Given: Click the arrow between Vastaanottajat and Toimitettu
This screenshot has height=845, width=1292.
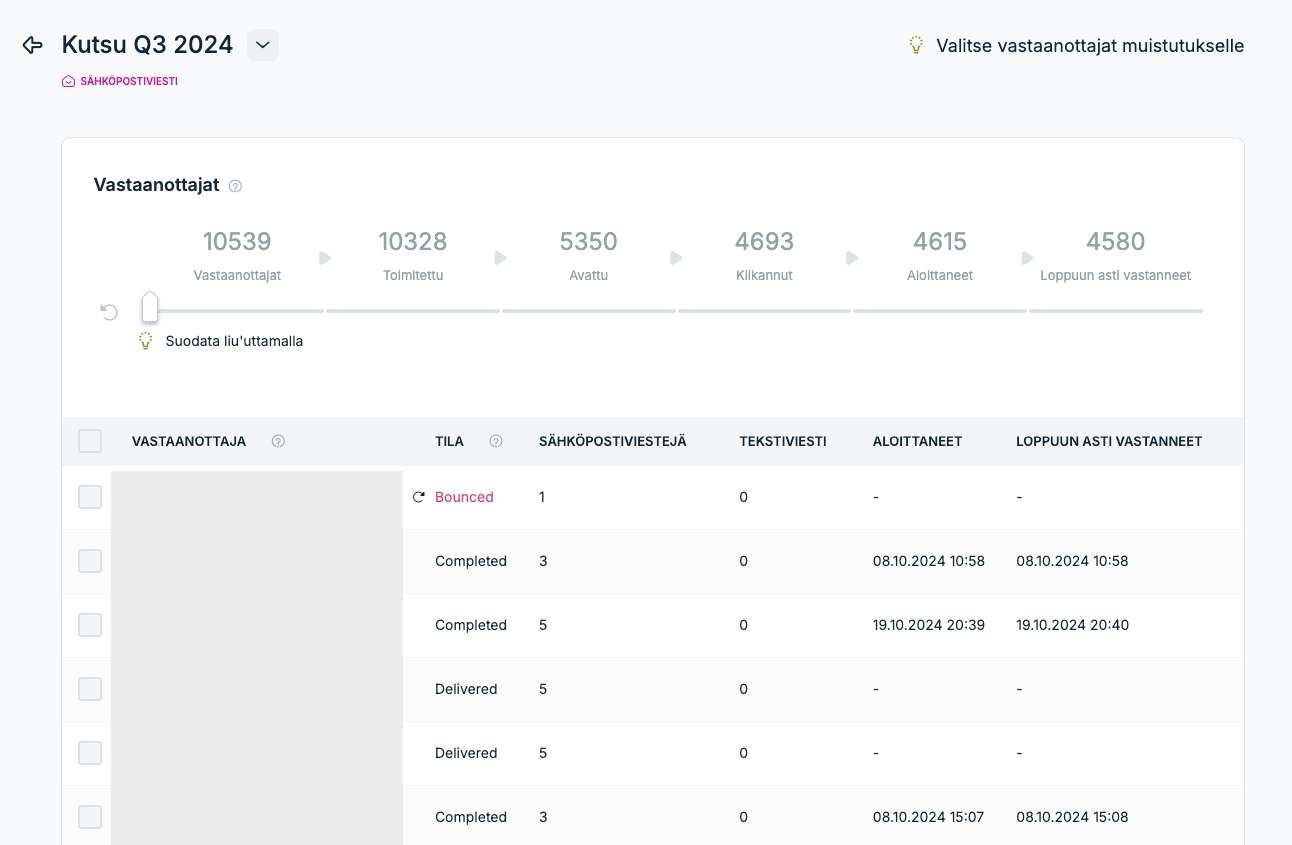Looking at the screenshot, I should (325, 258).
